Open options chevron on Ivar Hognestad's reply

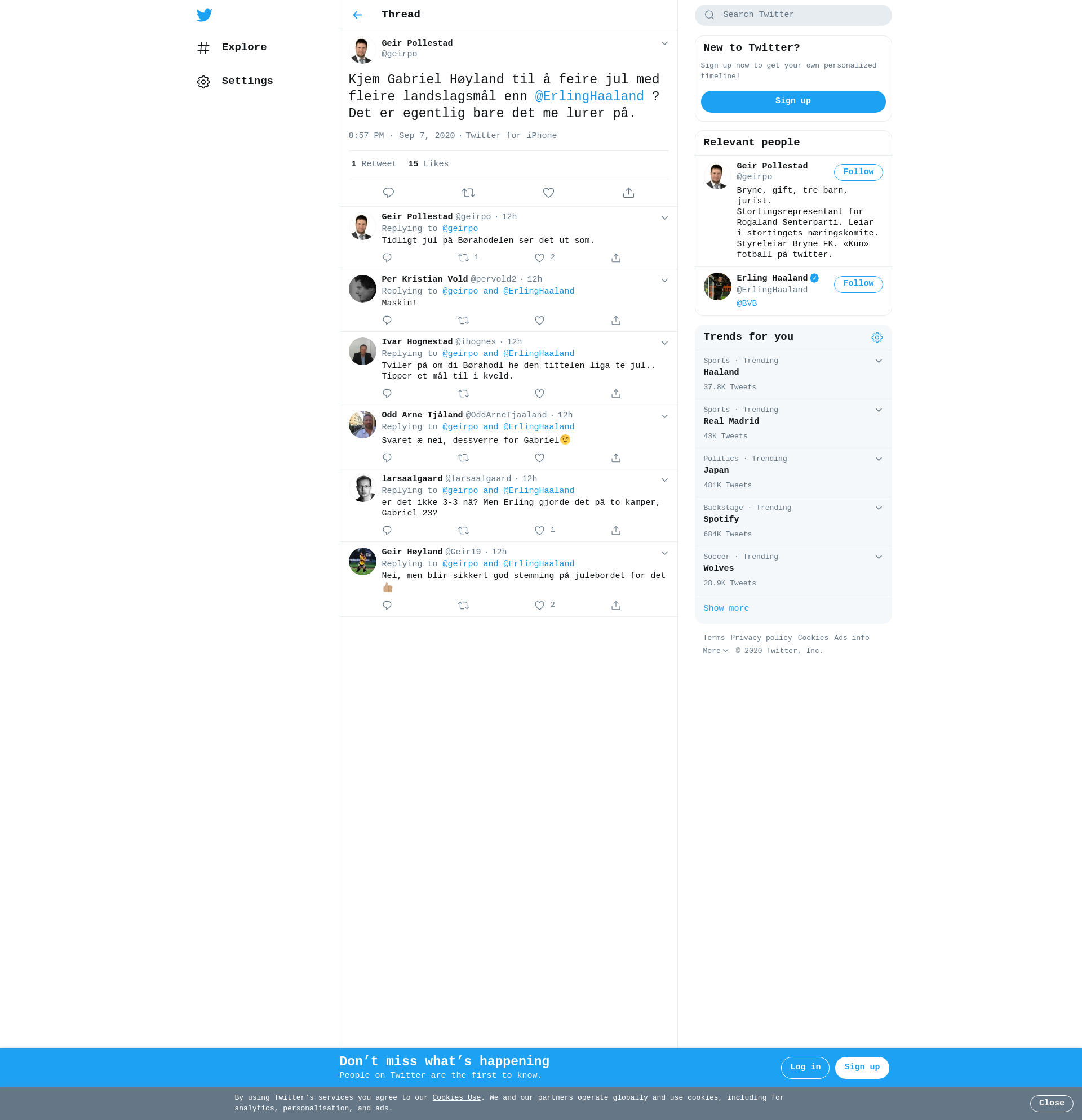tap(664, 343)
